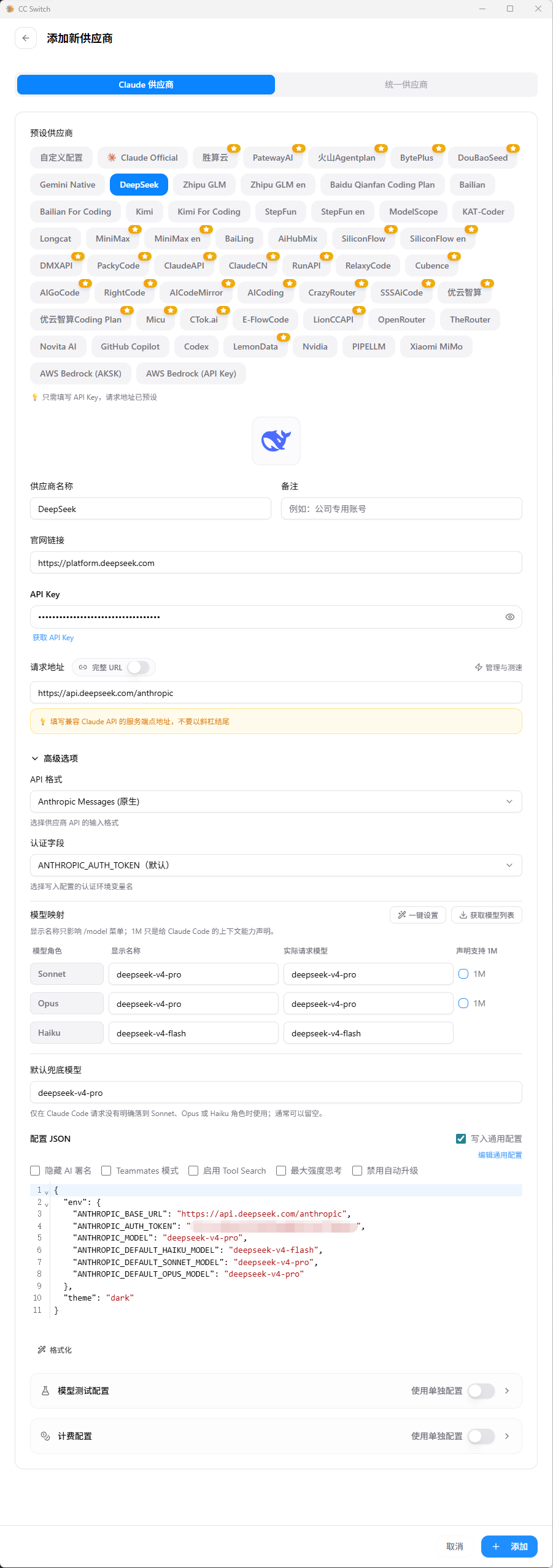553x1568 pixels.
Task: Check 隐藏 AI 署名 option
Action: [x=35, y=1171]
